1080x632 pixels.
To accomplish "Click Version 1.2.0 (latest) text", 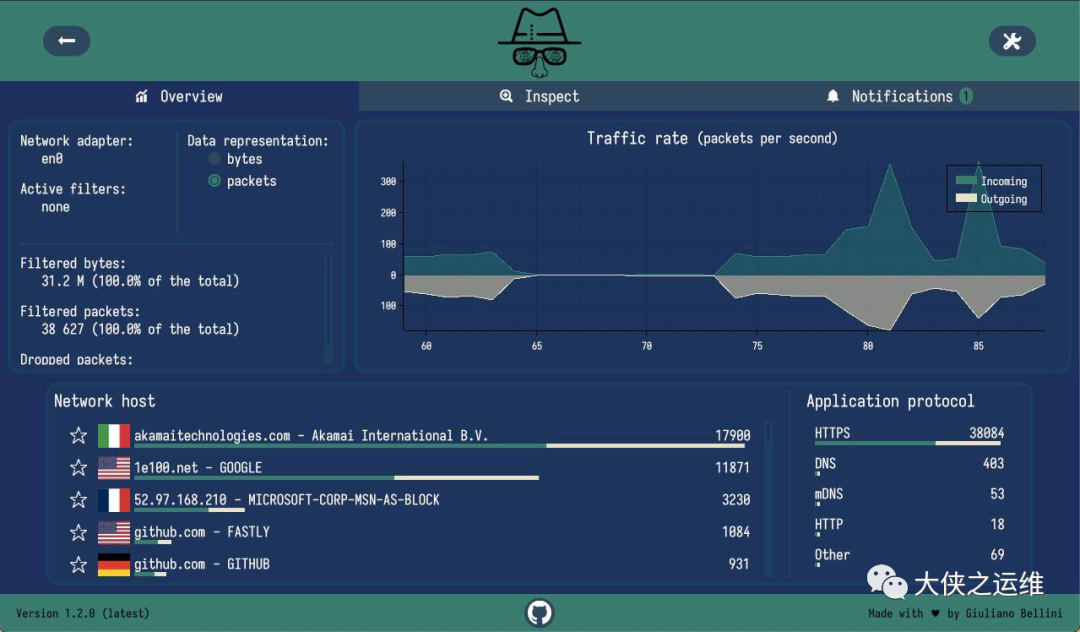I will 83,613.
